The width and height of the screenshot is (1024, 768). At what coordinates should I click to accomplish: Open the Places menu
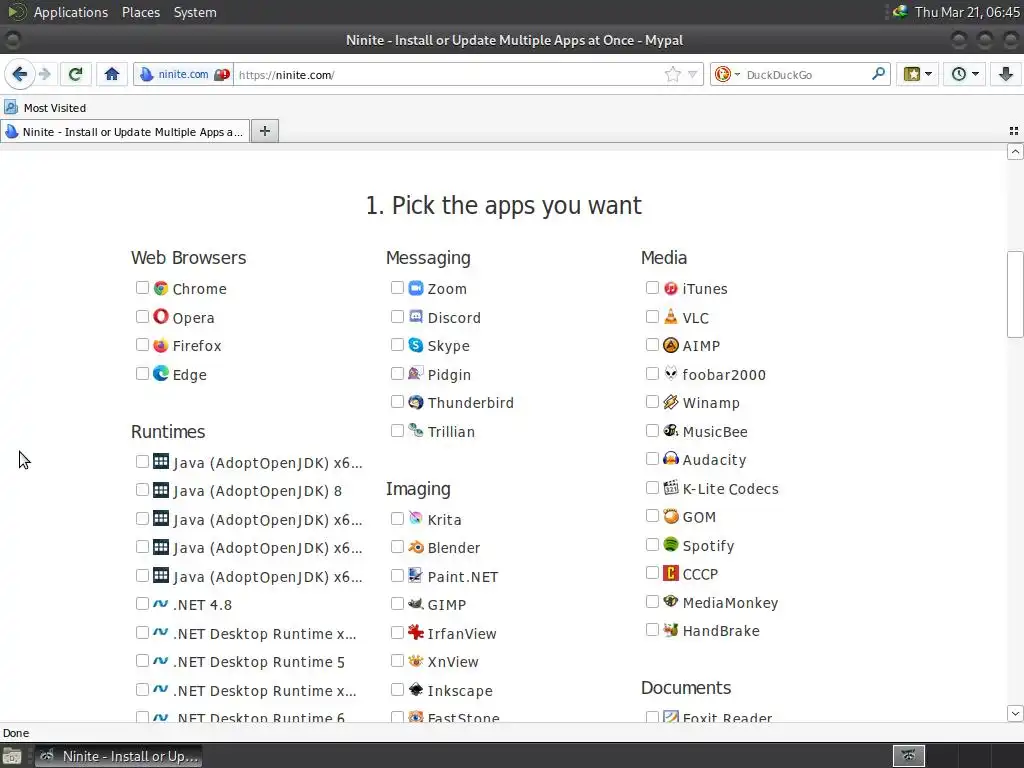coord(141,12)
